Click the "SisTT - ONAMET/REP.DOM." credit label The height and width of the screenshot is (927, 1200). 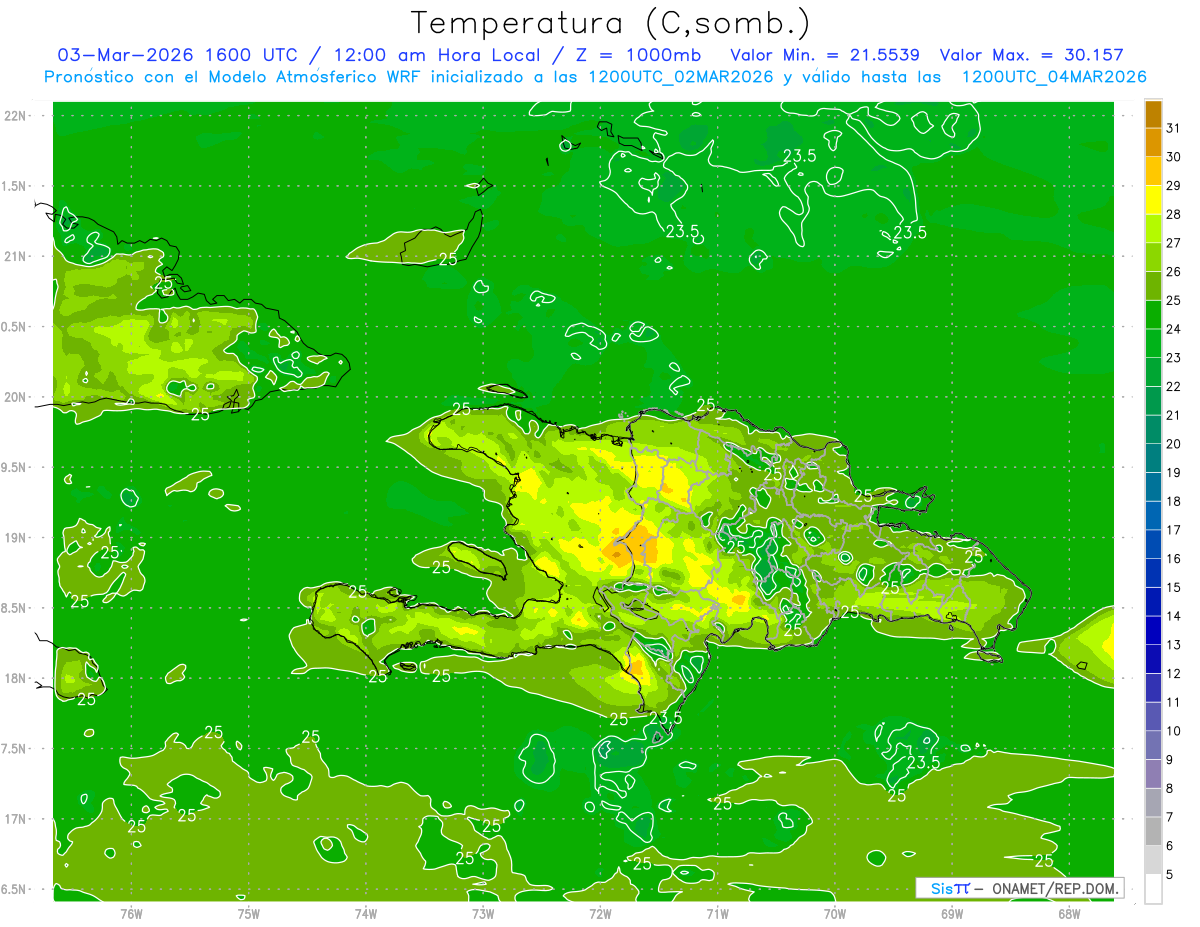click(x=1020, y=888)
